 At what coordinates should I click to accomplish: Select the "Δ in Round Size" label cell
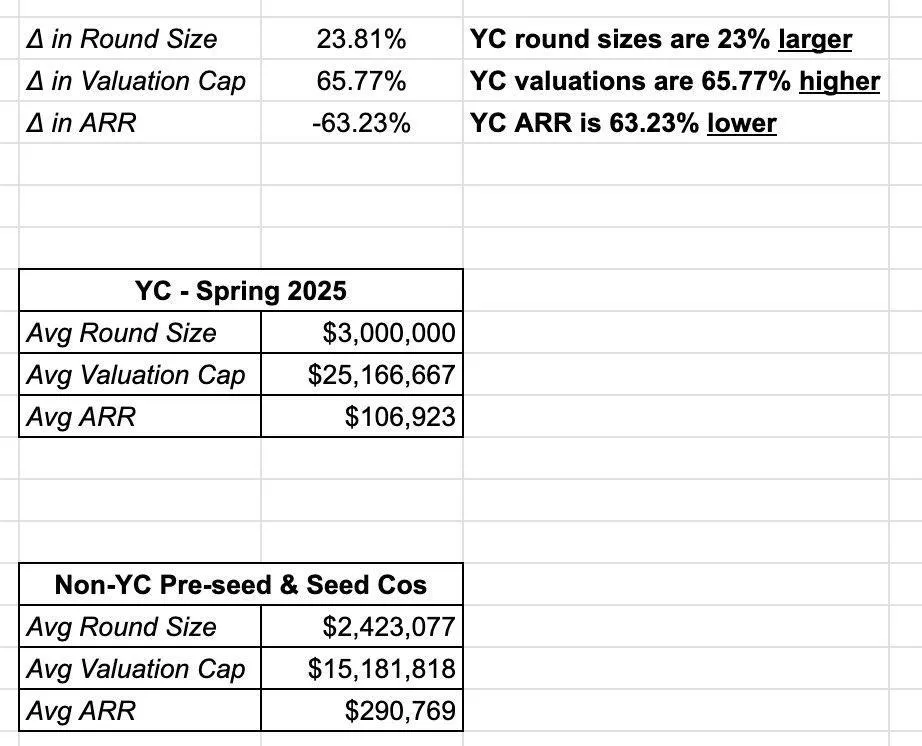121,39
